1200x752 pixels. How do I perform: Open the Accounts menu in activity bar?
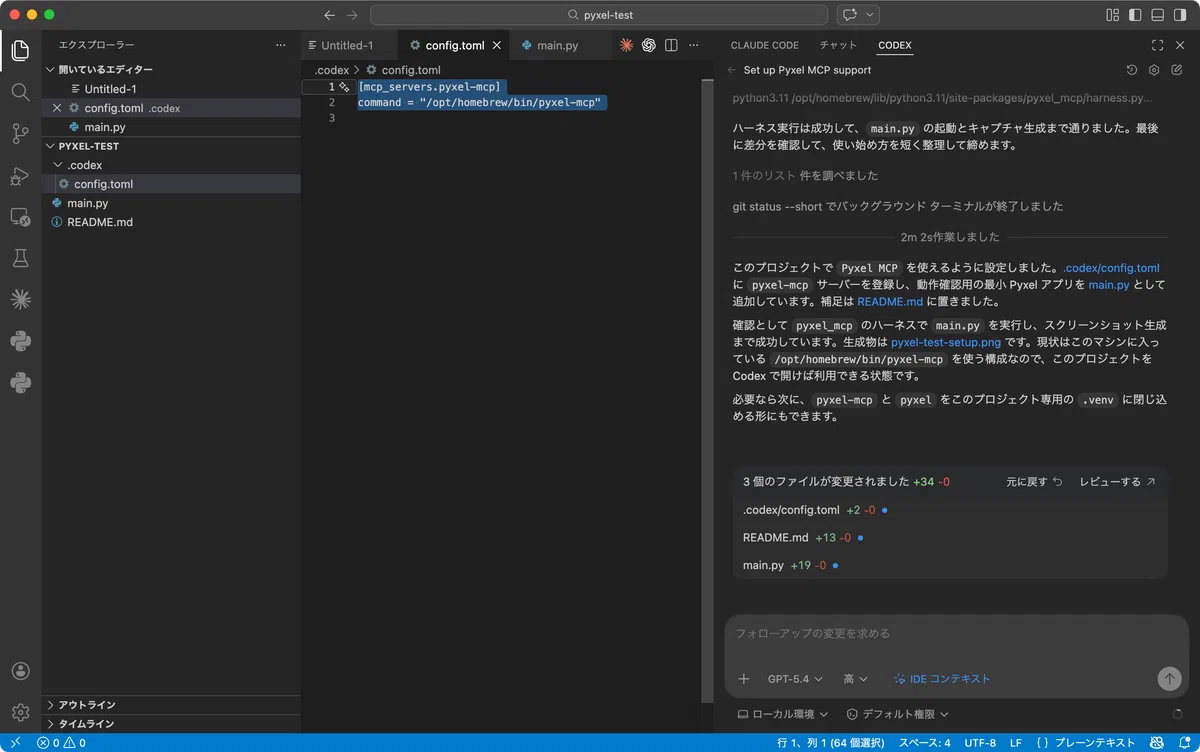(20, 671)
